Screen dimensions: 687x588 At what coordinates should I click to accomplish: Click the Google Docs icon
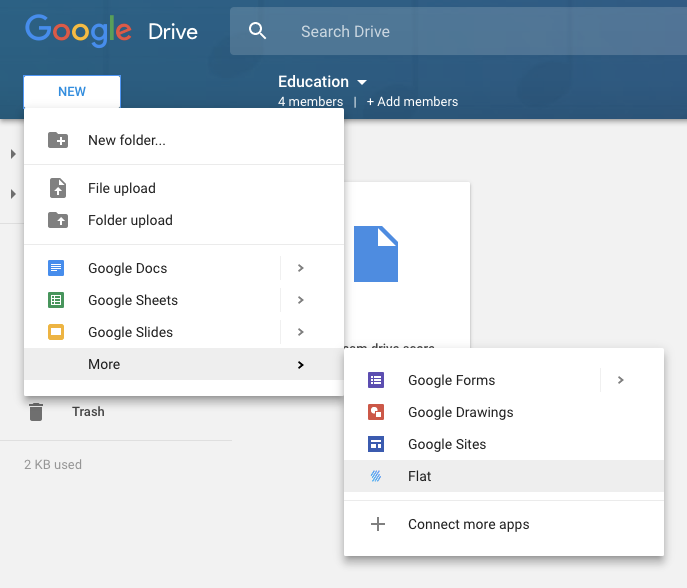tap(56, 268)
